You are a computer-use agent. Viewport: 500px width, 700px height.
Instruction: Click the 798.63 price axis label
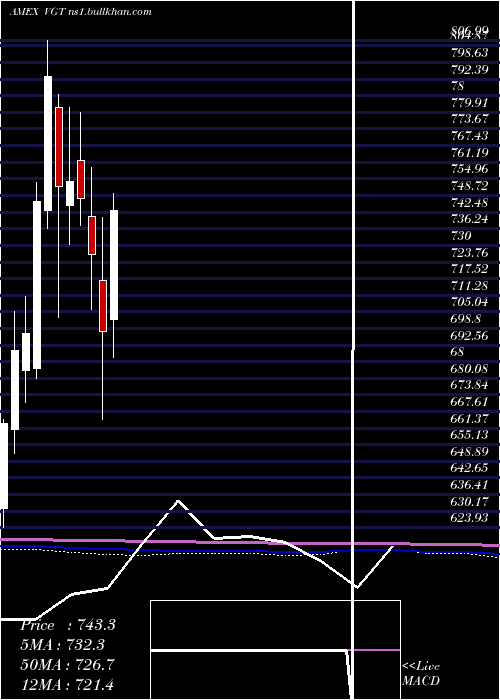470,53
